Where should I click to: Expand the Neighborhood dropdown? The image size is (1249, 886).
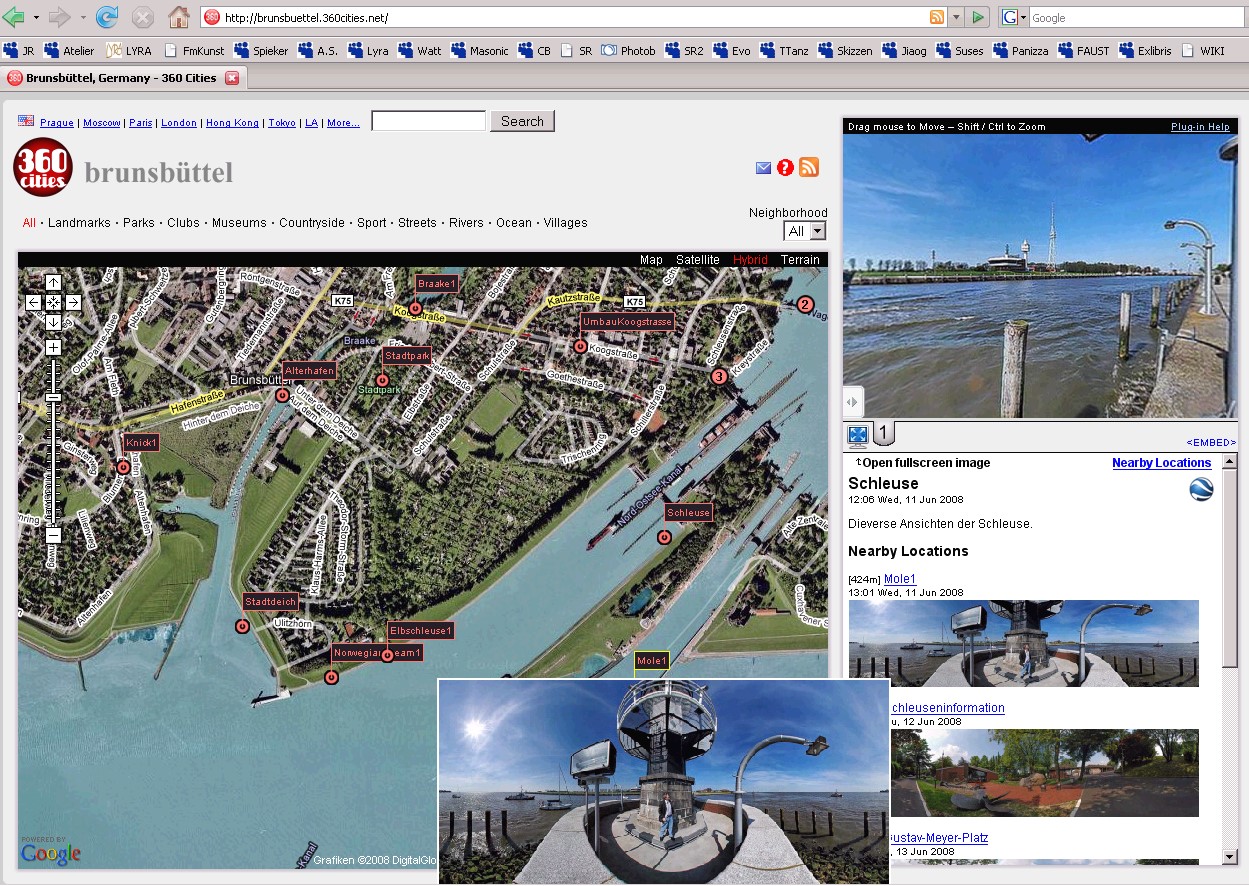(817, 231)
